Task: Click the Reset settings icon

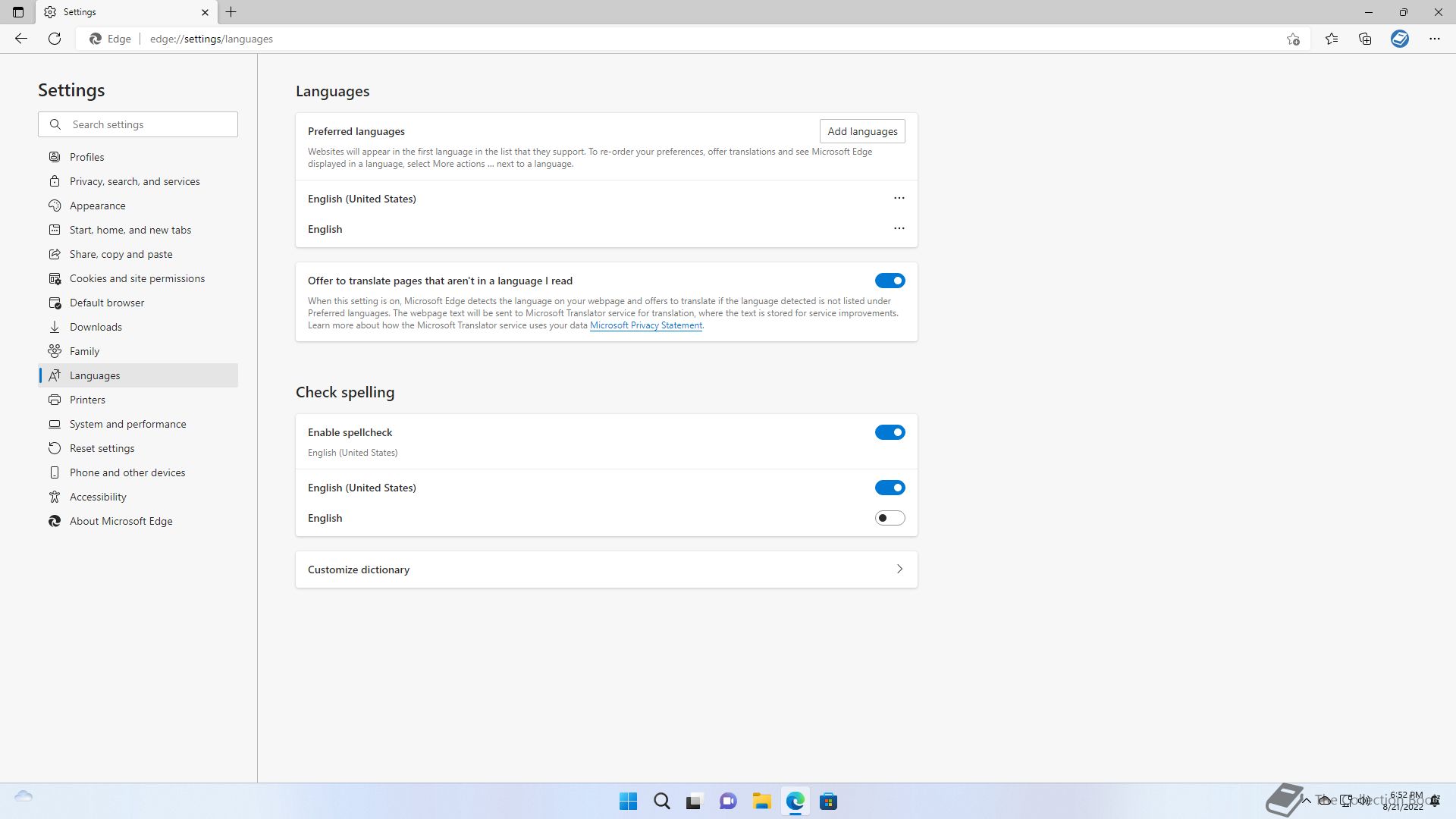Action: click(55, 448)
